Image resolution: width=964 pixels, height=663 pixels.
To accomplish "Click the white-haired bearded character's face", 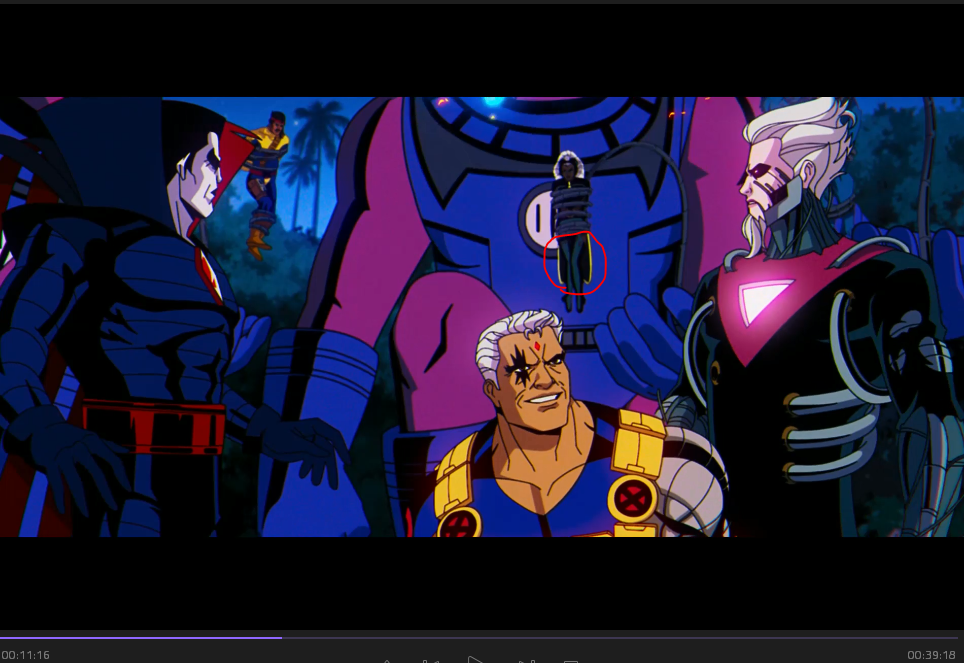I will (768, 190).
